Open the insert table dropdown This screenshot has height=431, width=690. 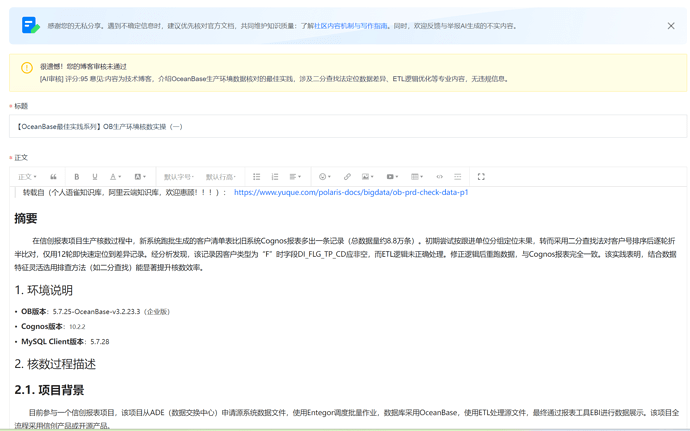(417, 177)
